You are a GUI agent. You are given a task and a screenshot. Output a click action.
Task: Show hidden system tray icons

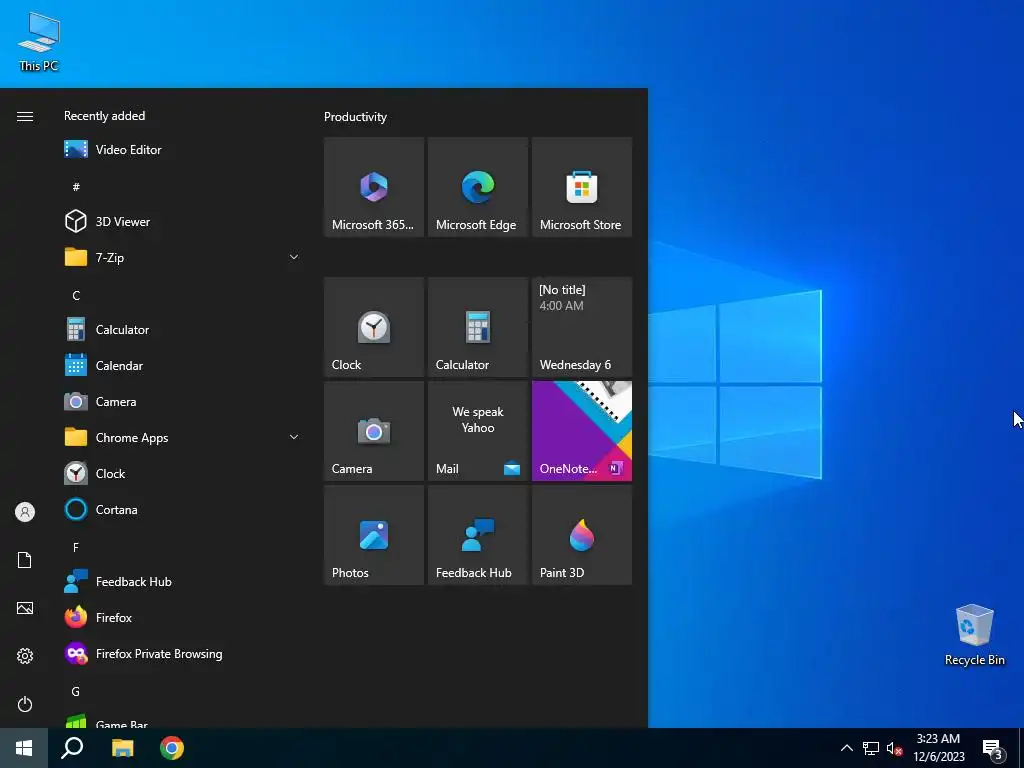[x=846, y=748]
